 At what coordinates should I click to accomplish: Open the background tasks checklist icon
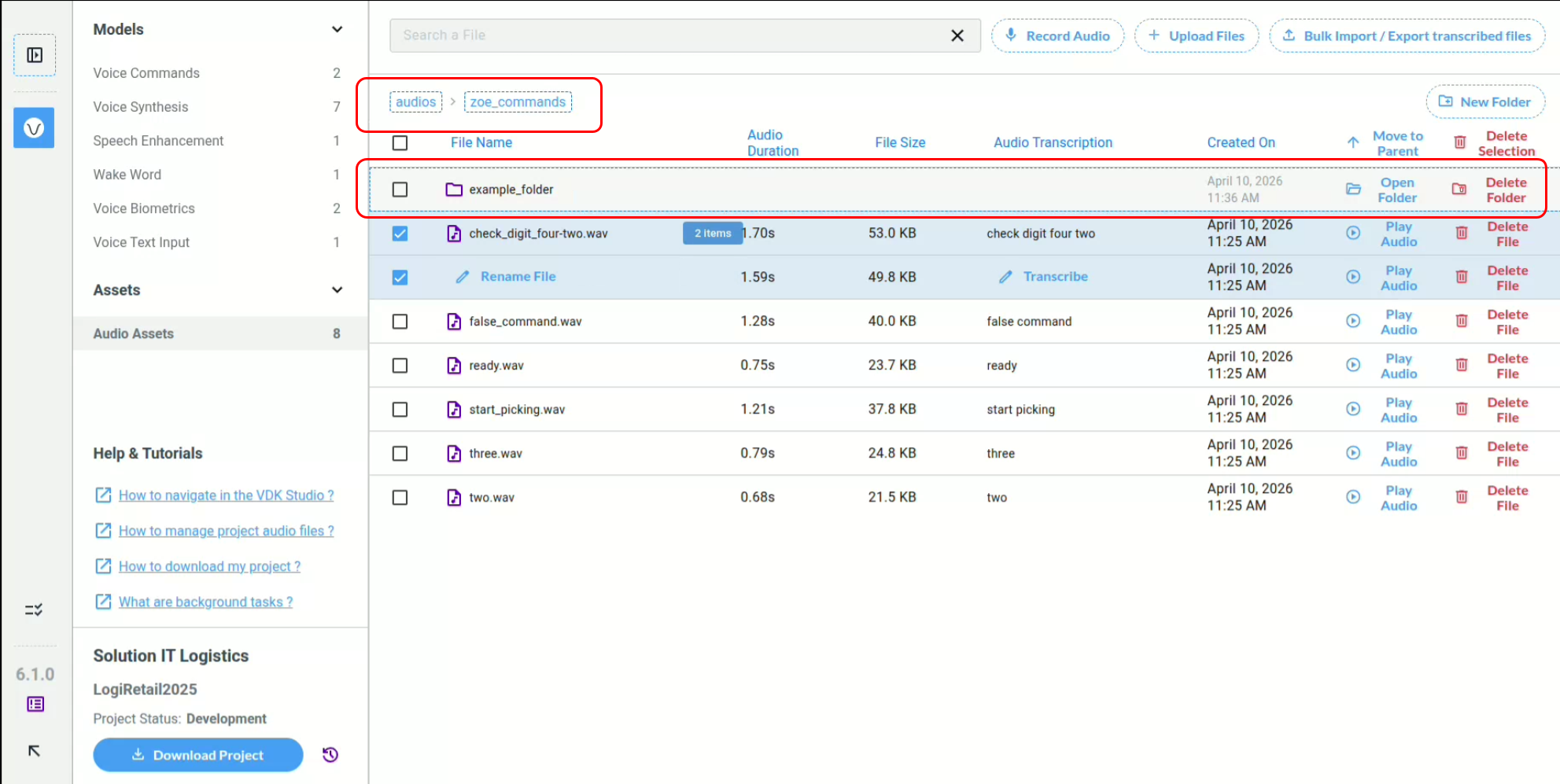pos(34,609)
